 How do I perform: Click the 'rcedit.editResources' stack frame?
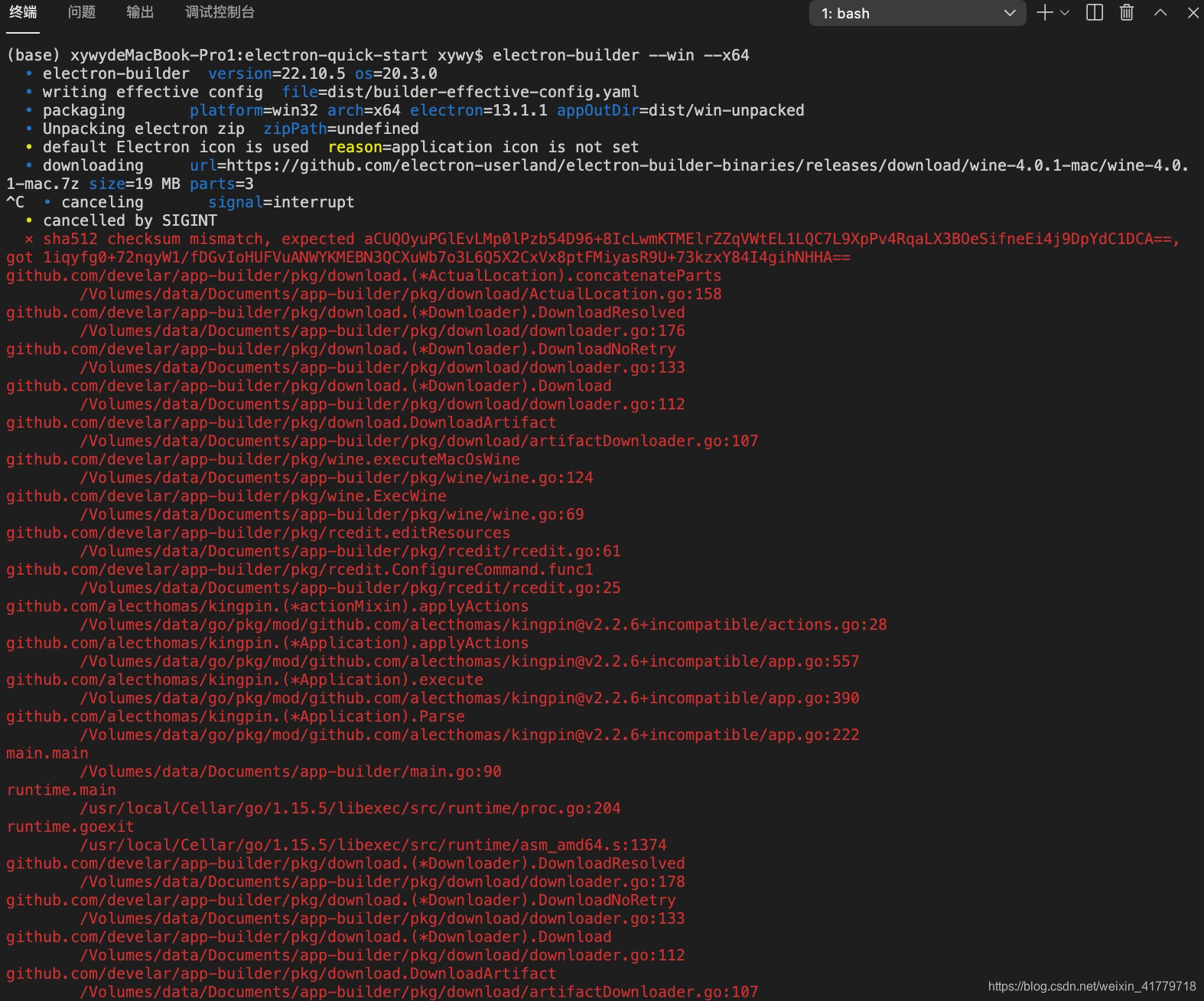[259, 533]
